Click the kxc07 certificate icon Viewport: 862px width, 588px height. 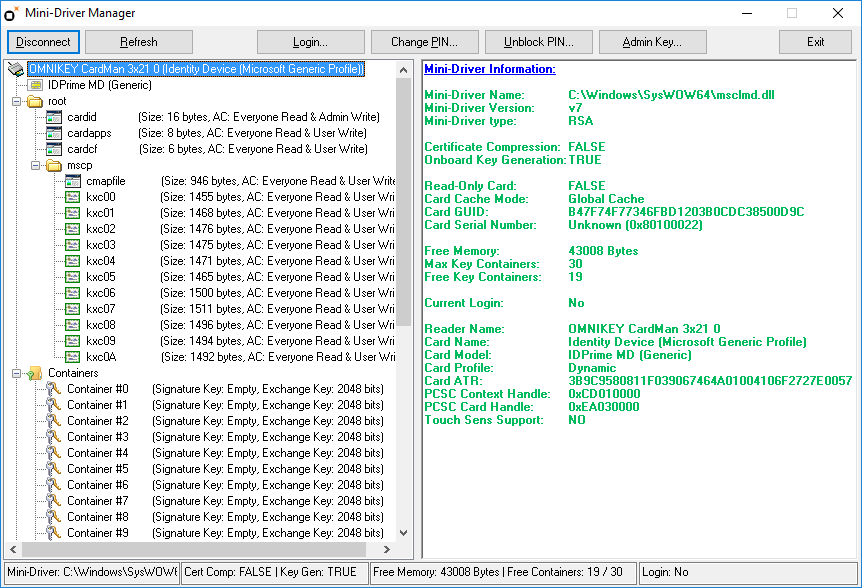pyautogui.click(x=73, y=309)
